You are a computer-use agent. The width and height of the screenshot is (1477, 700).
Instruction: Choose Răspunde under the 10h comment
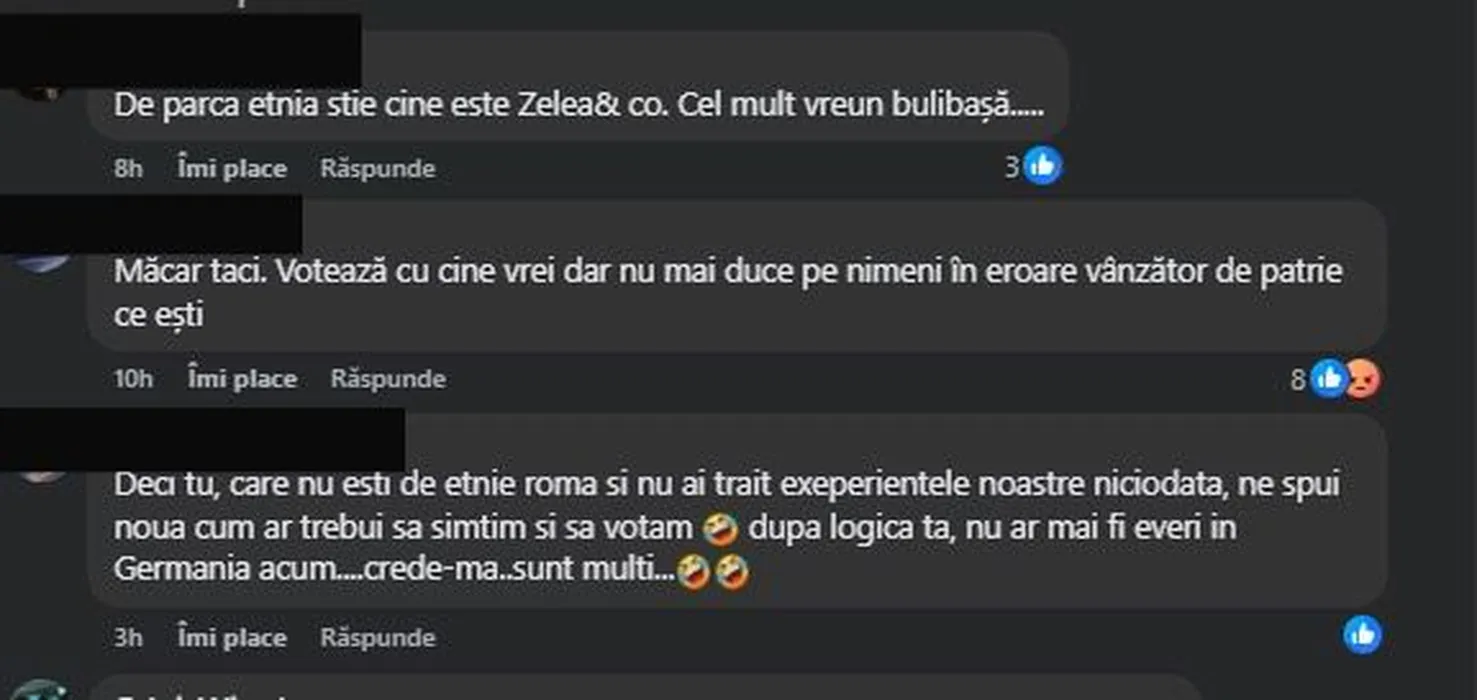[388, 379]
